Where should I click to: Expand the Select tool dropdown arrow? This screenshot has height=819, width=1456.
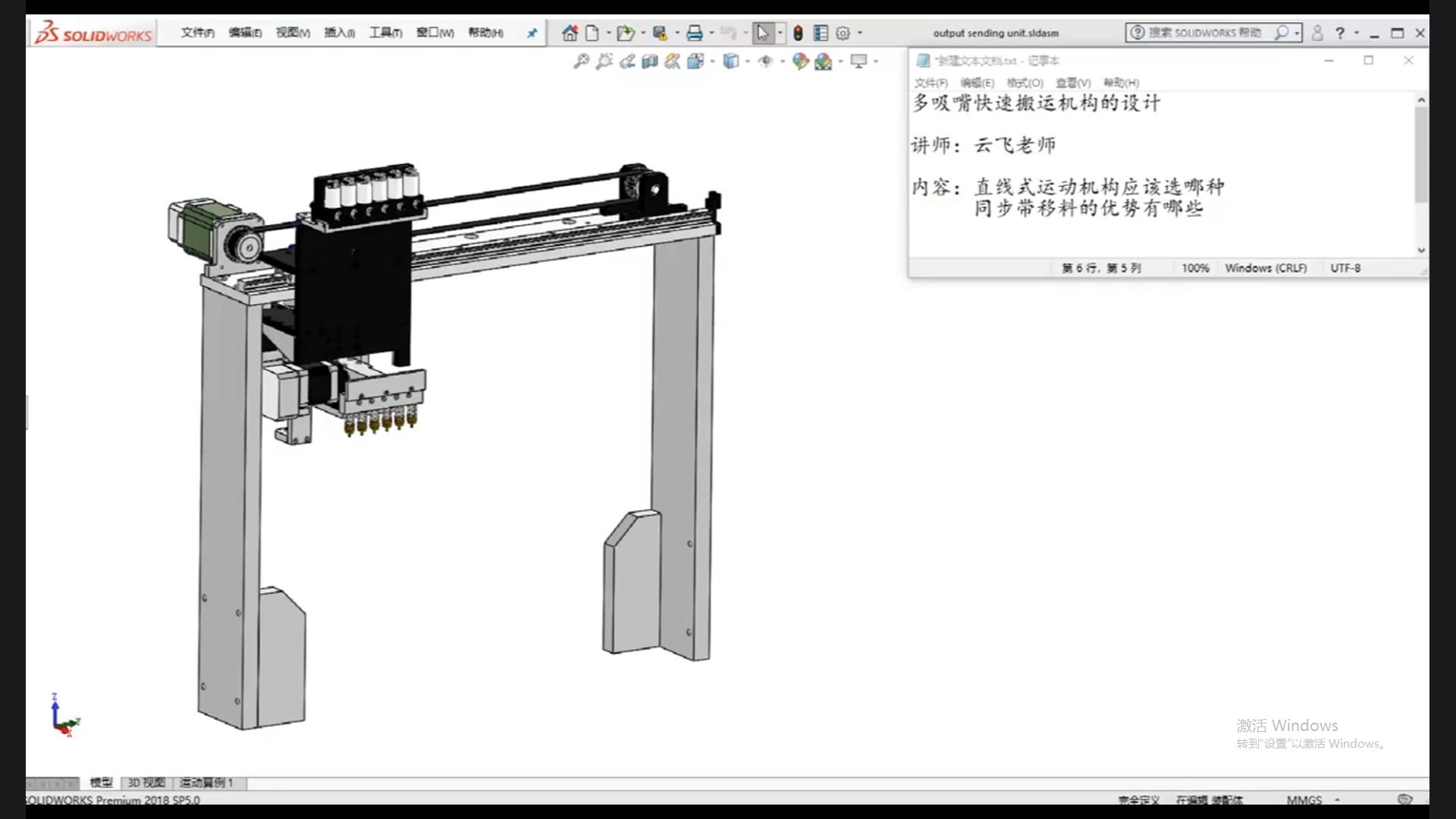coord(780,33)
